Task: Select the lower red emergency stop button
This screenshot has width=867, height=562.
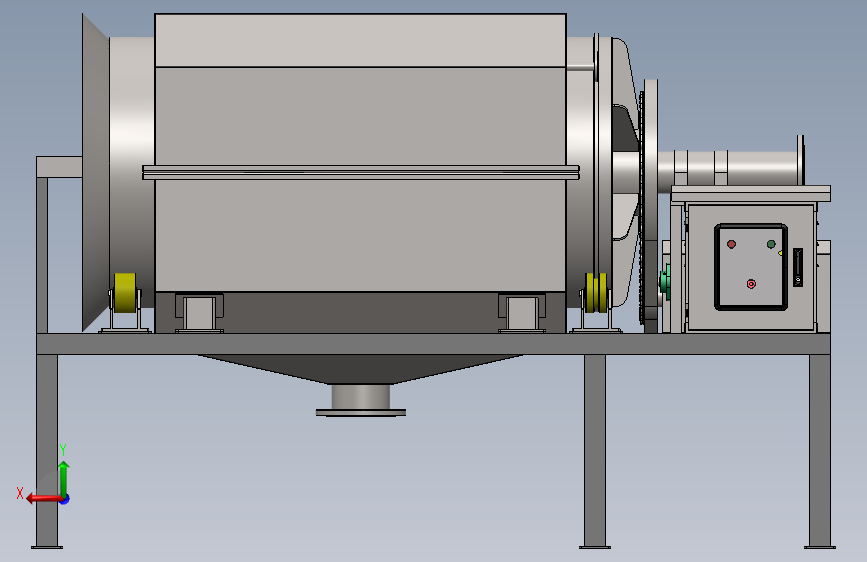Action: point(751,284)
